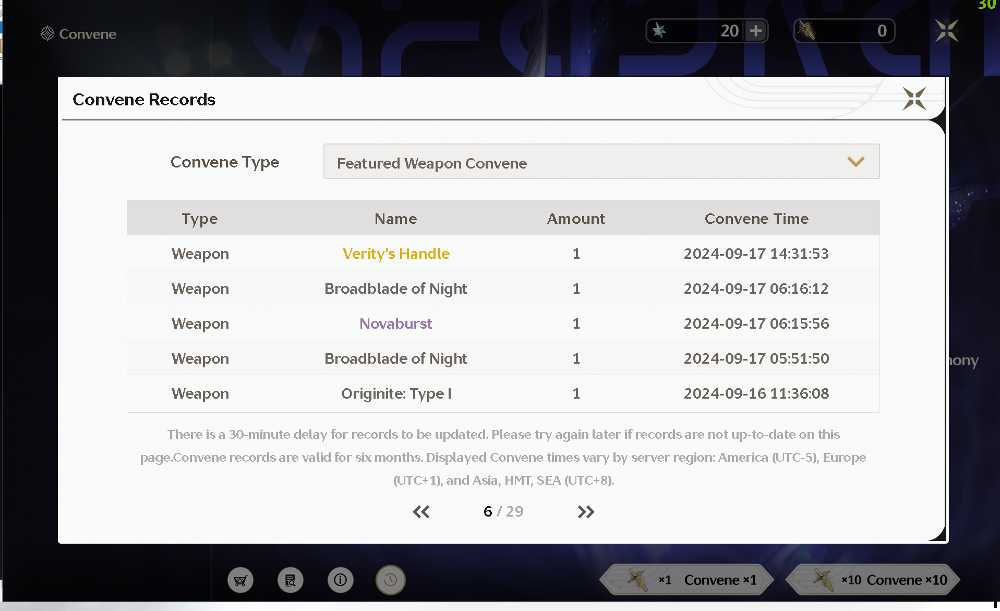Click timestamp 2024-09-17 14:31:53

point(756,254)
